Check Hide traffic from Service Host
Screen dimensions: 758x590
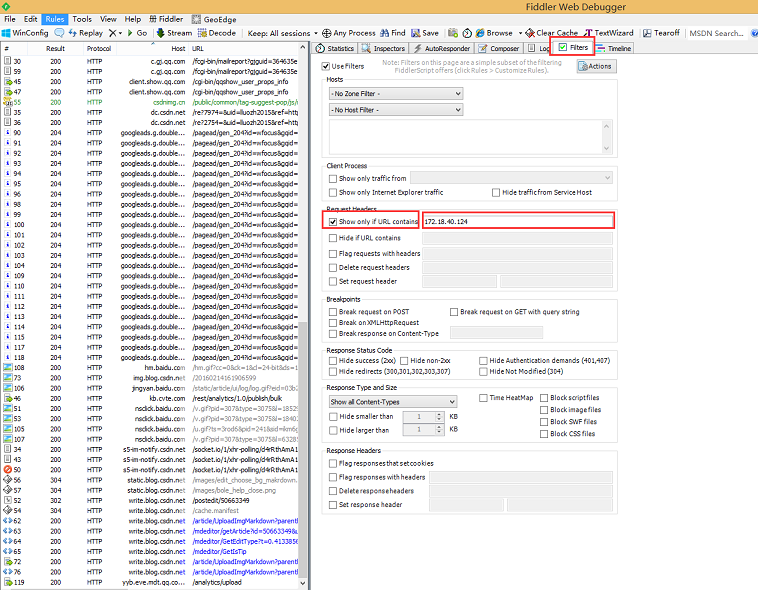click(496, 192)
